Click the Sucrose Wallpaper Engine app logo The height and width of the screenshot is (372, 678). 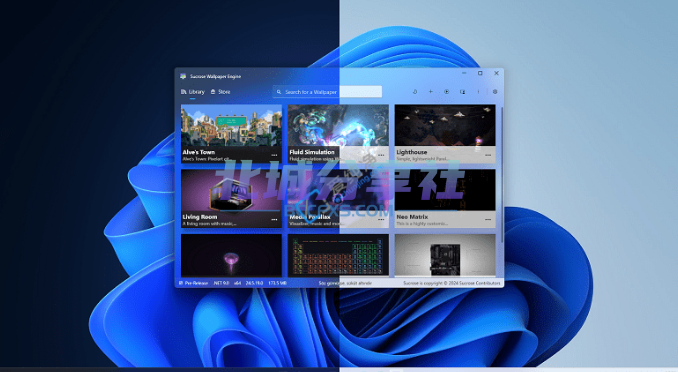(x=183, y=76)
